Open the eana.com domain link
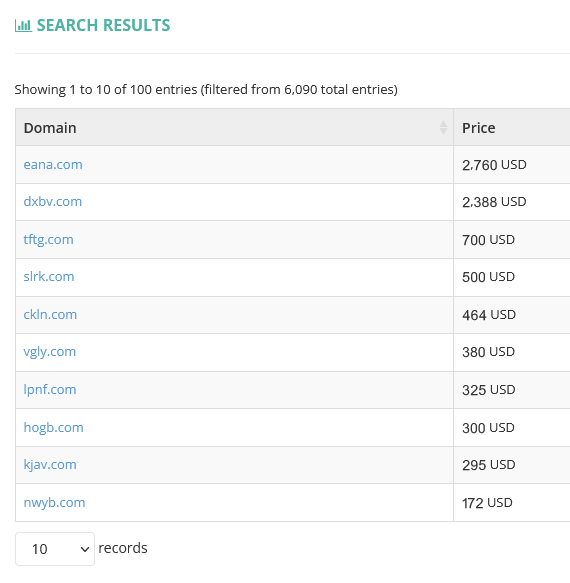 [x=53, y=164]
